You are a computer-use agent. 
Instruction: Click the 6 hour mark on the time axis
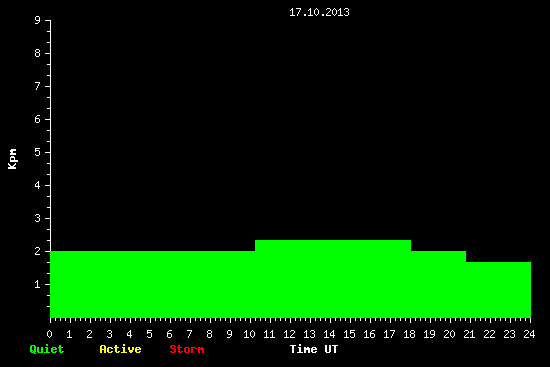pos(169,334)
